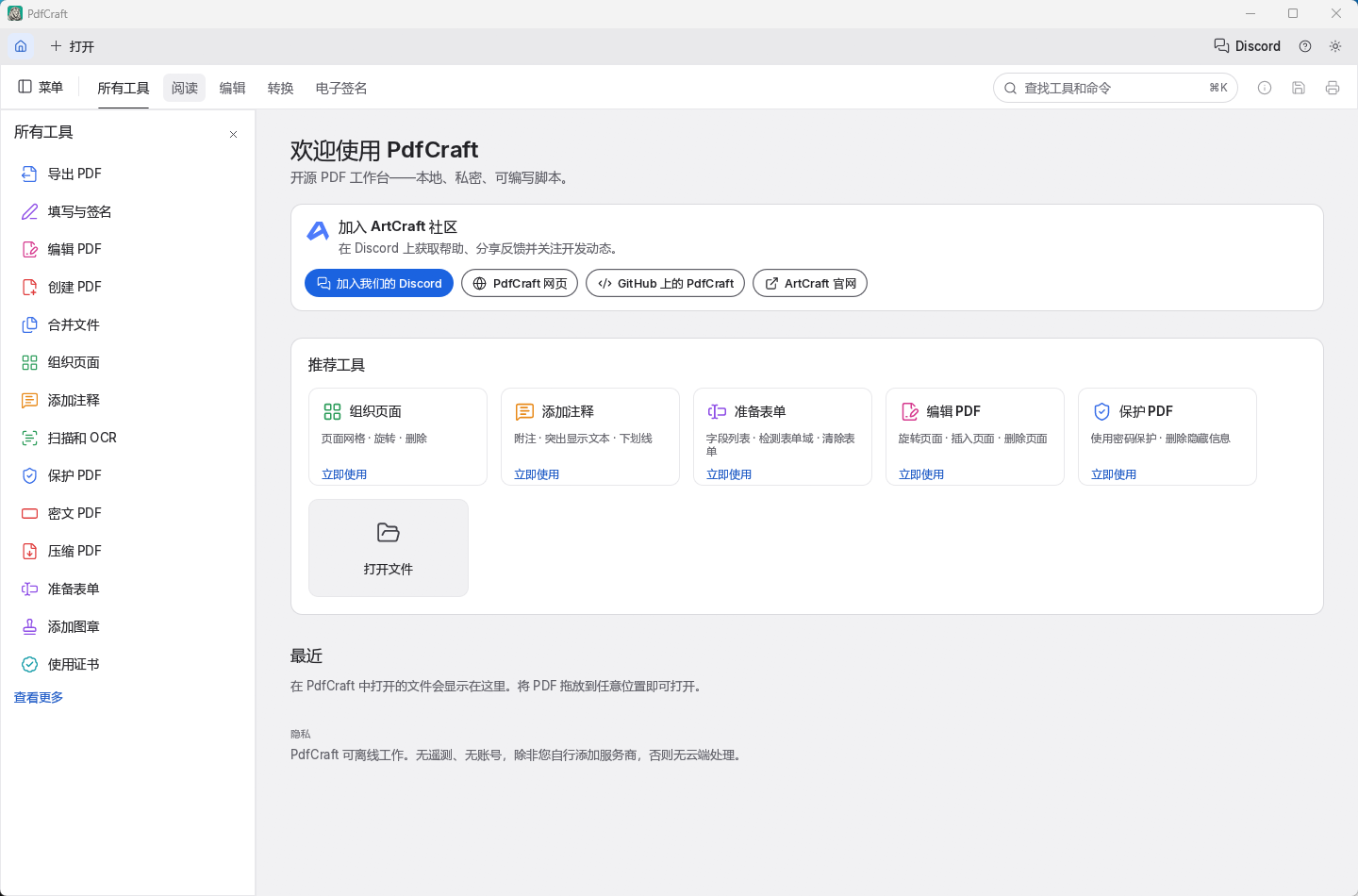Switch to the 编辑 tab
1358x896 pixels.
click(233, 88)
